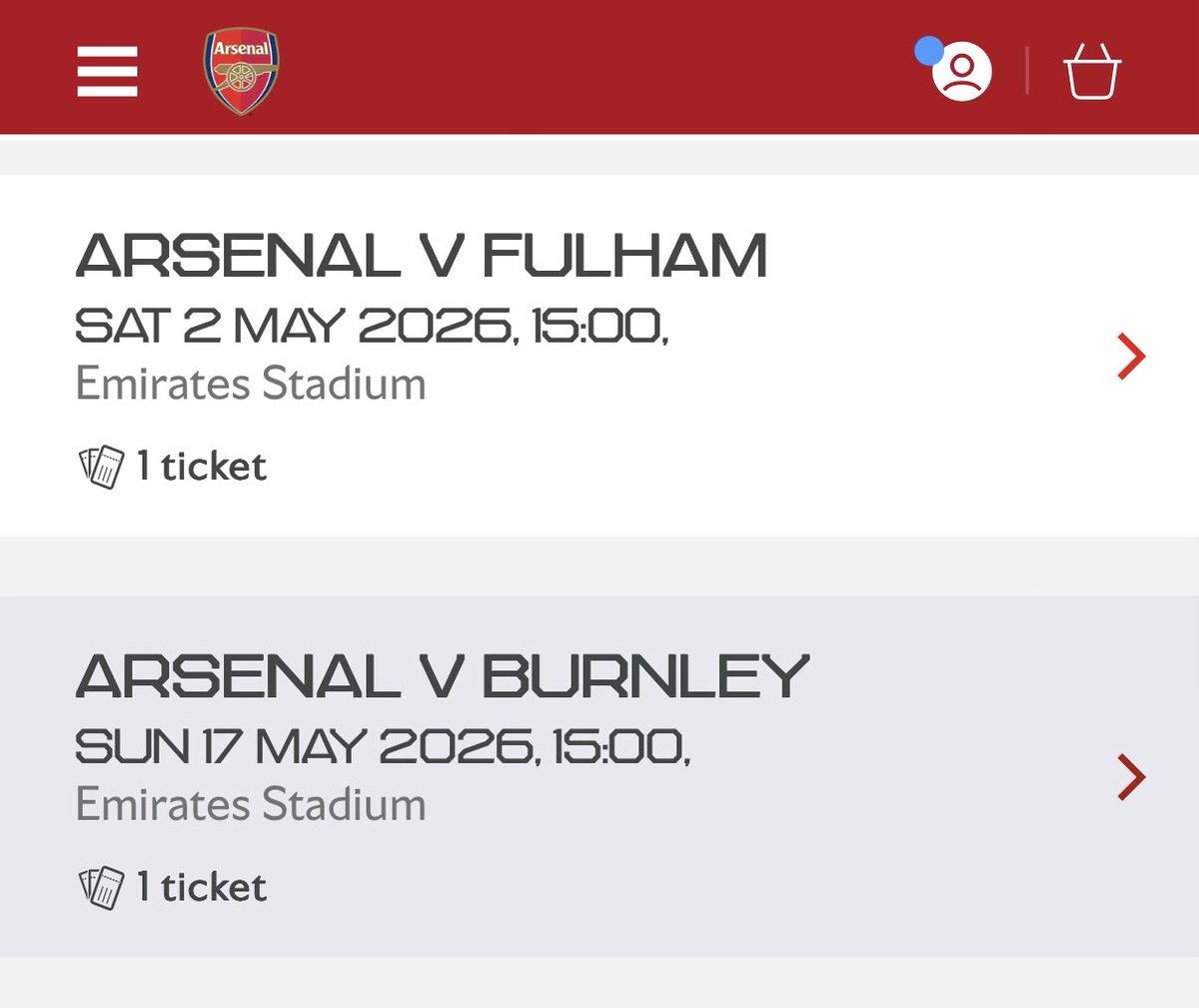Click the divider line beside the basket
This screenshot has height=1008, width=1199.
point(1027,72)
